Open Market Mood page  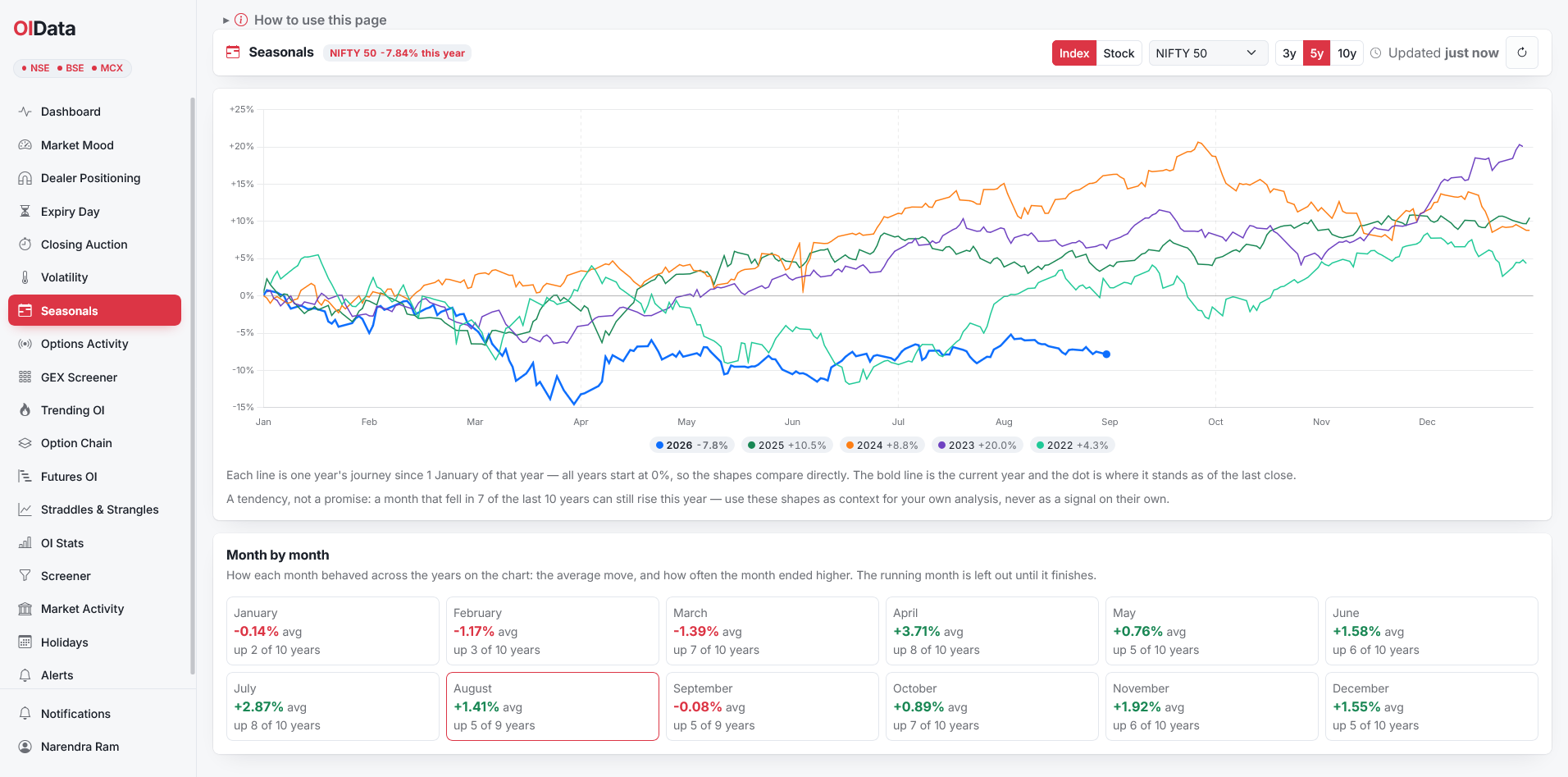[x=94, y=145]
